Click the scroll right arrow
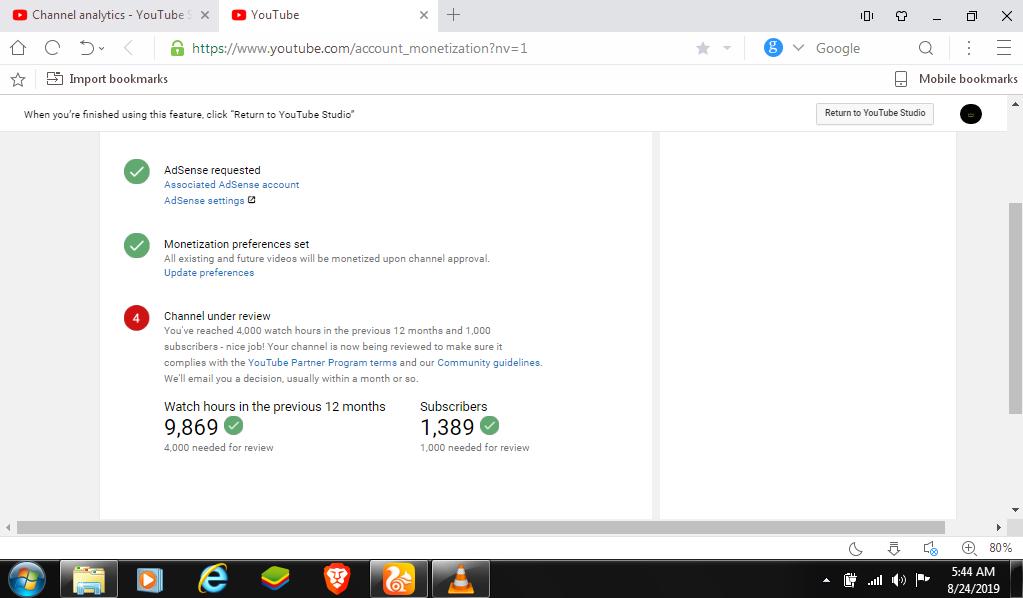 (998, 528)
